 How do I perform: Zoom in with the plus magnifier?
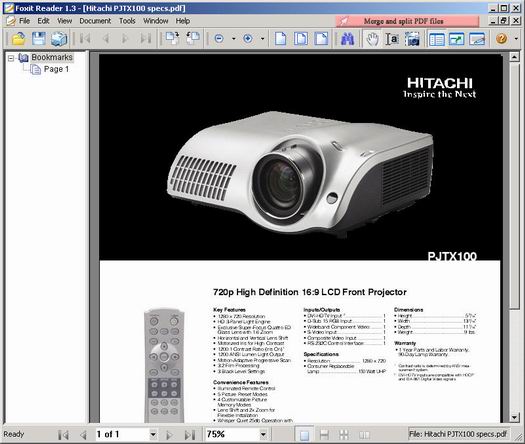248,39
